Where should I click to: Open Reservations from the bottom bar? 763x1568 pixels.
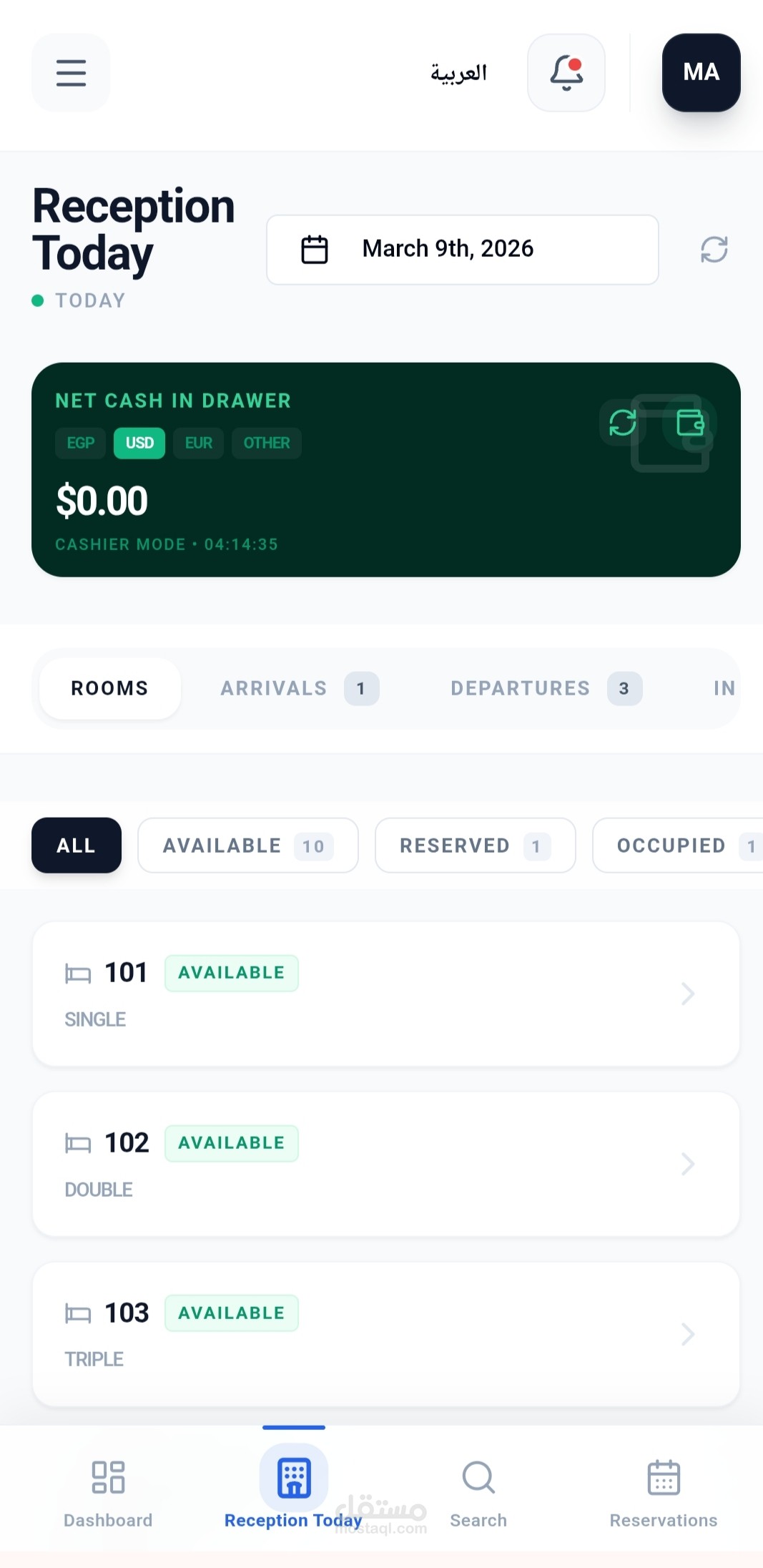663,1491
